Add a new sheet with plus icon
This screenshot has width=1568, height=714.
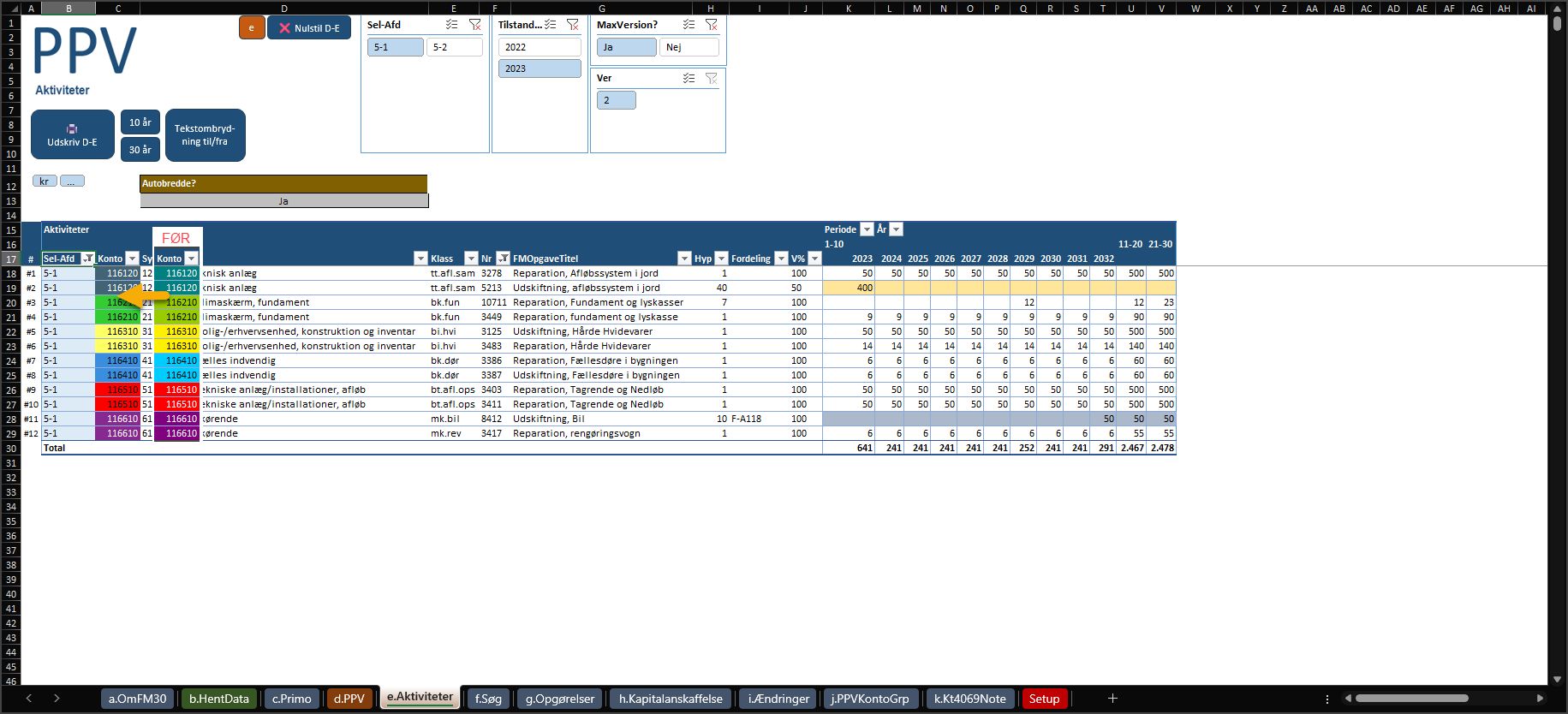1112,699
